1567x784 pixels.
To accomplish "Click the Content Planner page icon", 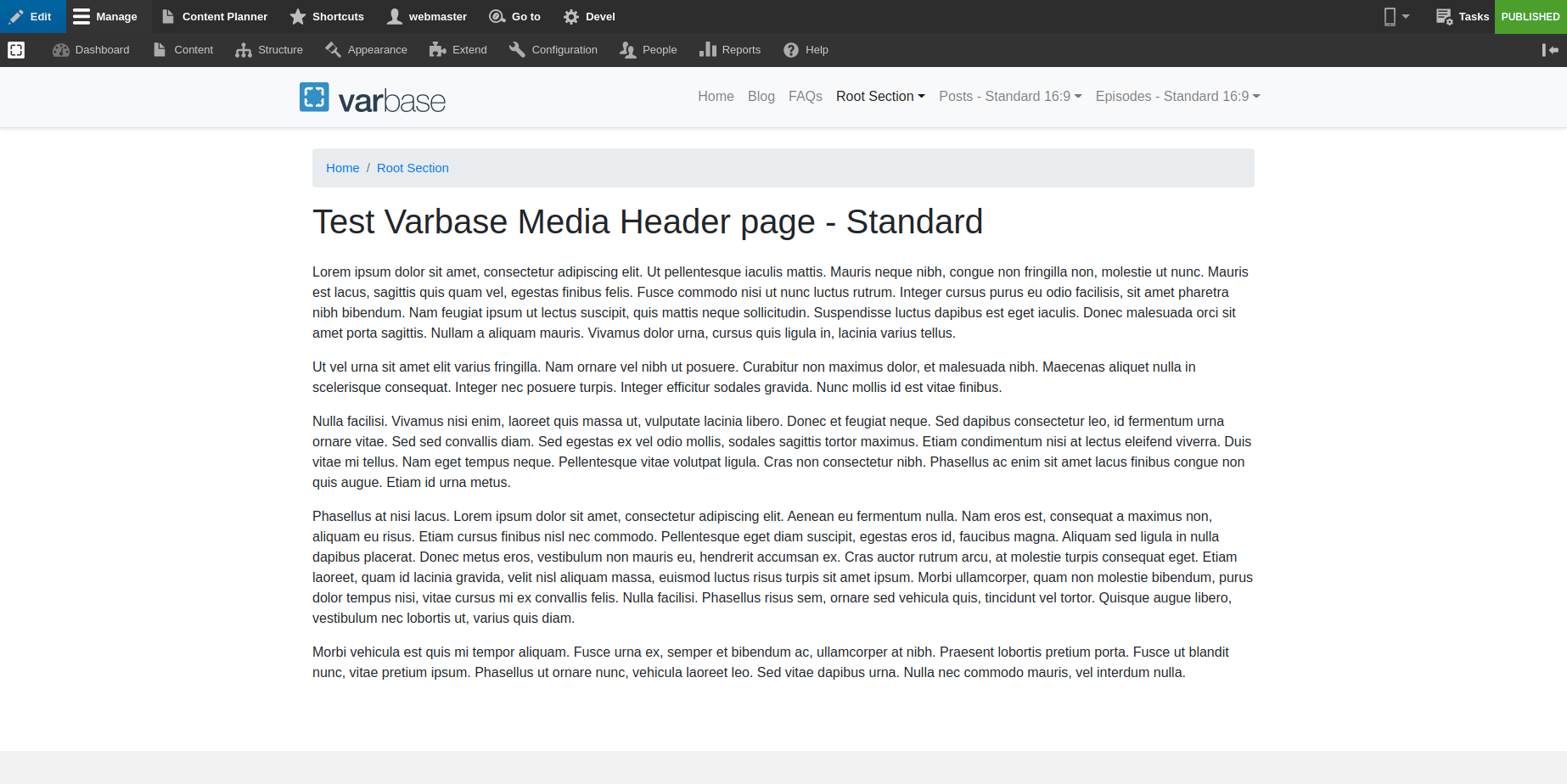I will point(170,16).
